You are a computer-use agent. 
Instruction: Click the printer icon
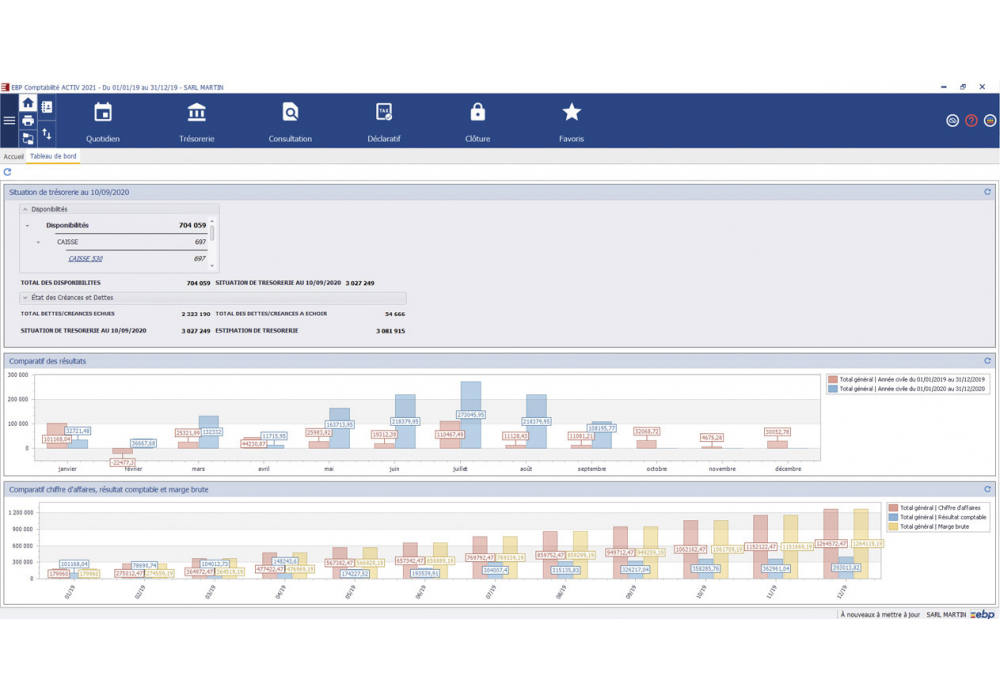pyautogui.click(x=28, y=121)
